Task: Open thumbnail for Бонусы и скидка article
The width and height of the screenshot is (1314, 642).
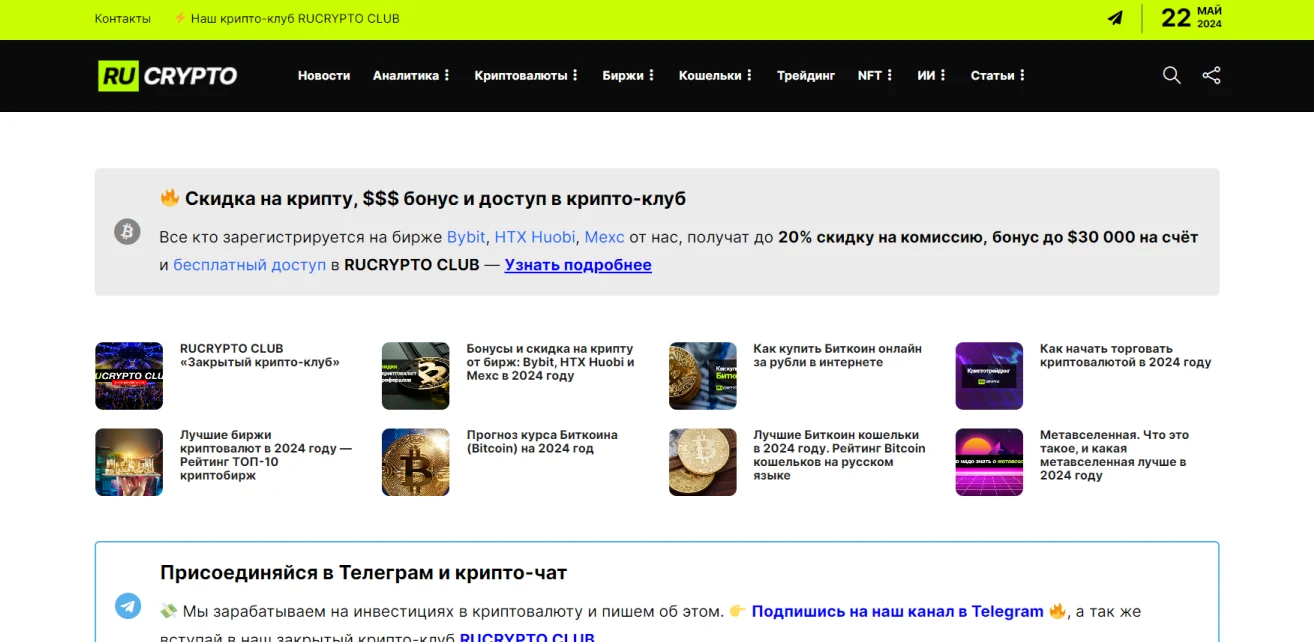Action: point(416,376)
